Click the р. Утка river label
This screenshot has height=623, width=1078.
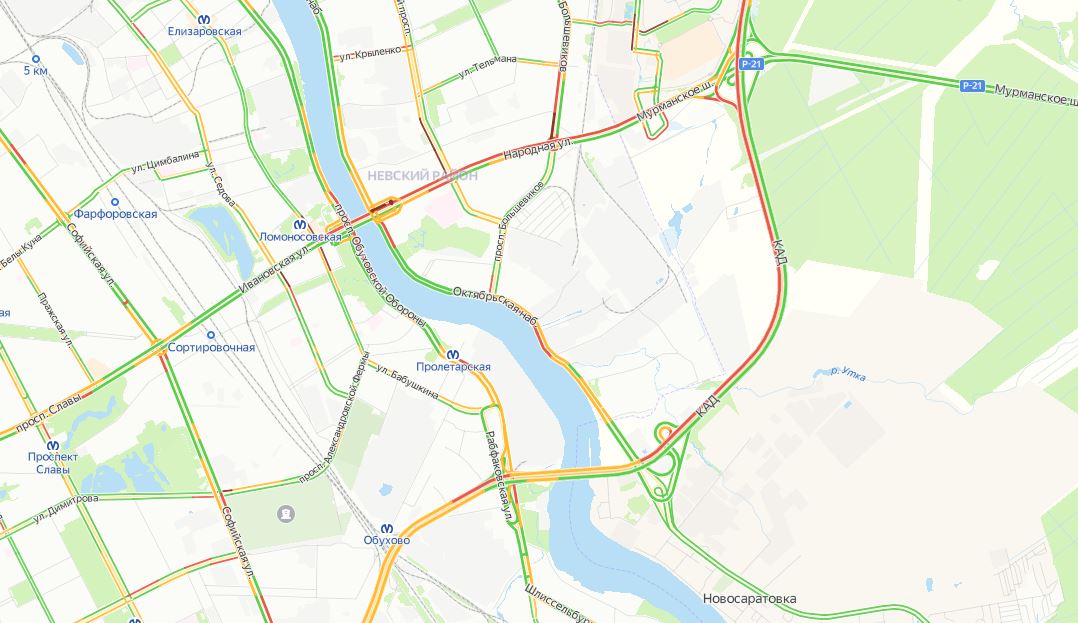(x=848, y=373)
